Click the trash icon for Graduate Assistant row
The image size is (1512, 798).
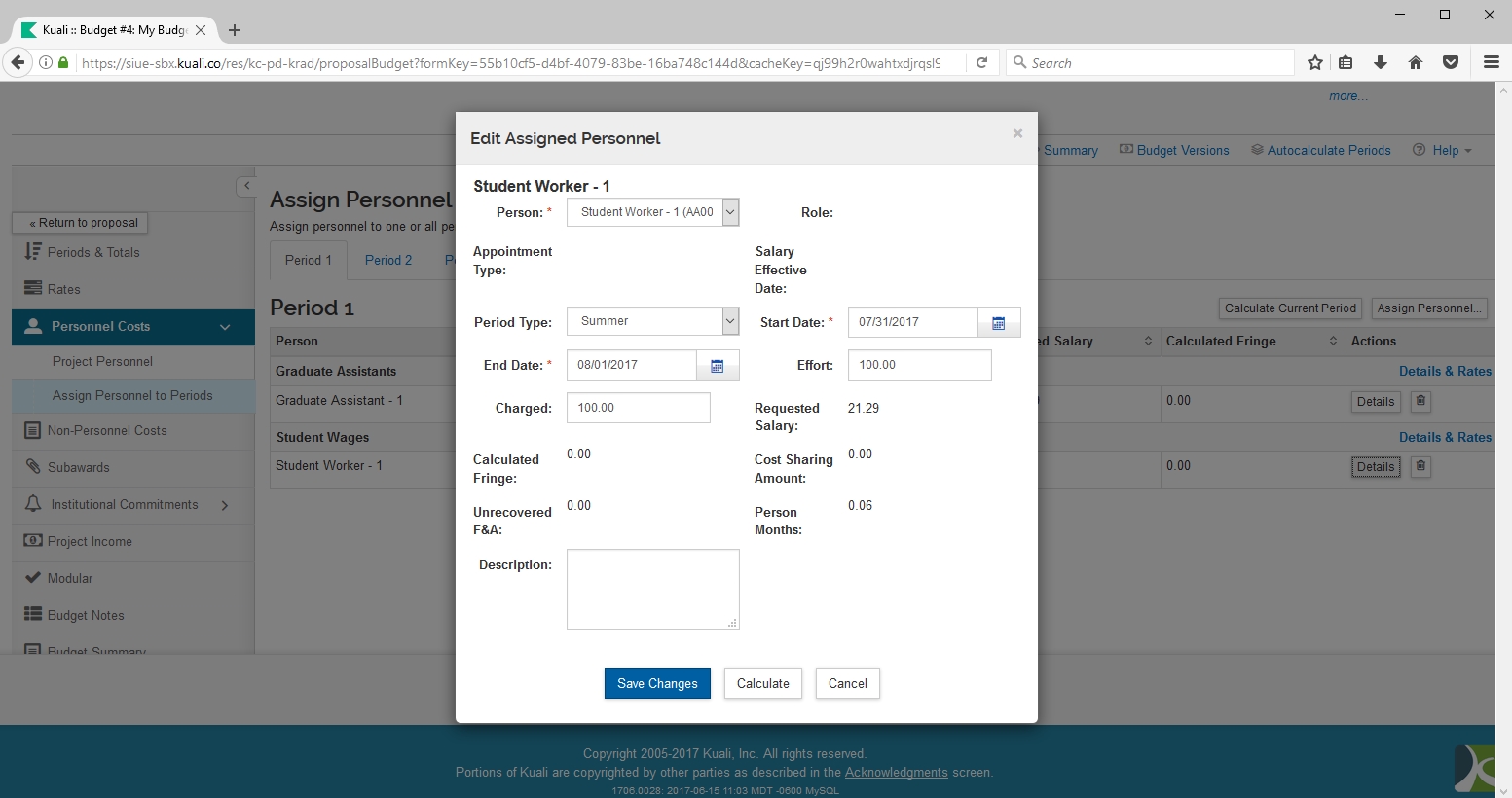tap(1420, 401)
